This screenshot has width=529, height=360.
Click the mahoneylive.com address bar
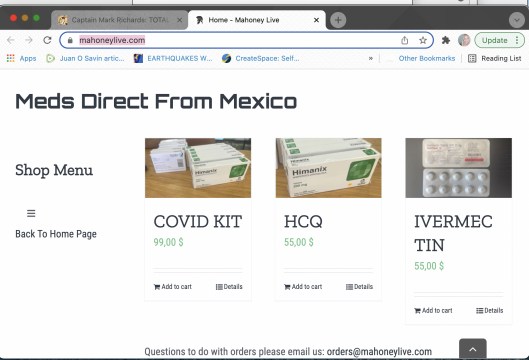(x=246, y=40)
